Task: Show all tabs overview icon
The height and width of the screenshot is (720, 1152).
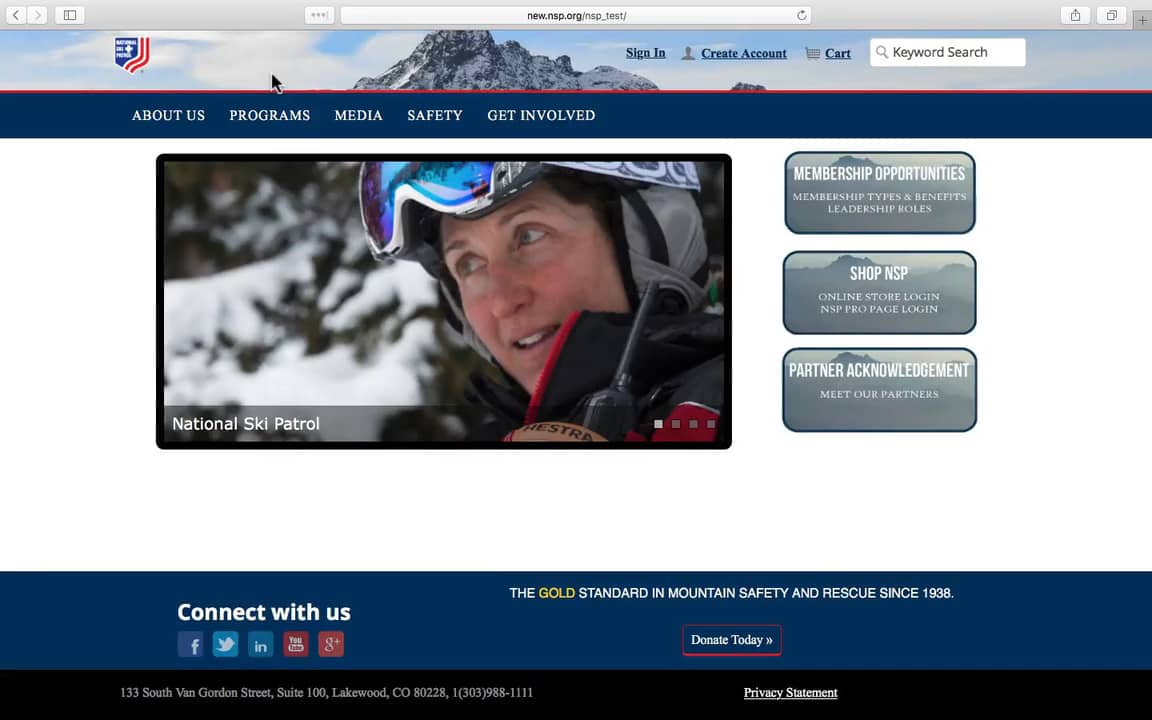Action: coord(1112,15)
